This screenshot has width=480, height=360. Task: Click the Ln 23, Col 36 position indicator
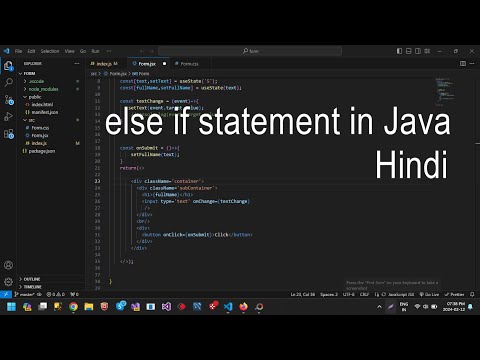tap(302, 294)
